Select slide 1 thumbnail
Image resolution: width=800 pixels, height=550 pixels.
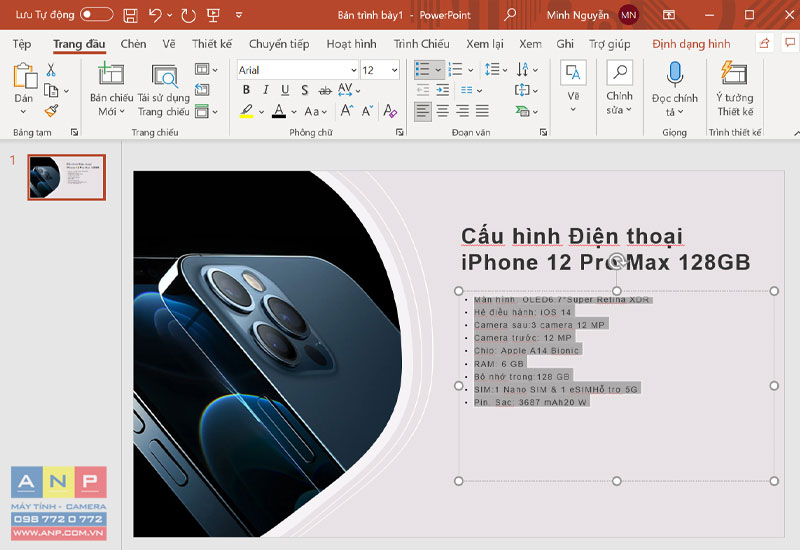tap(66, 177)
